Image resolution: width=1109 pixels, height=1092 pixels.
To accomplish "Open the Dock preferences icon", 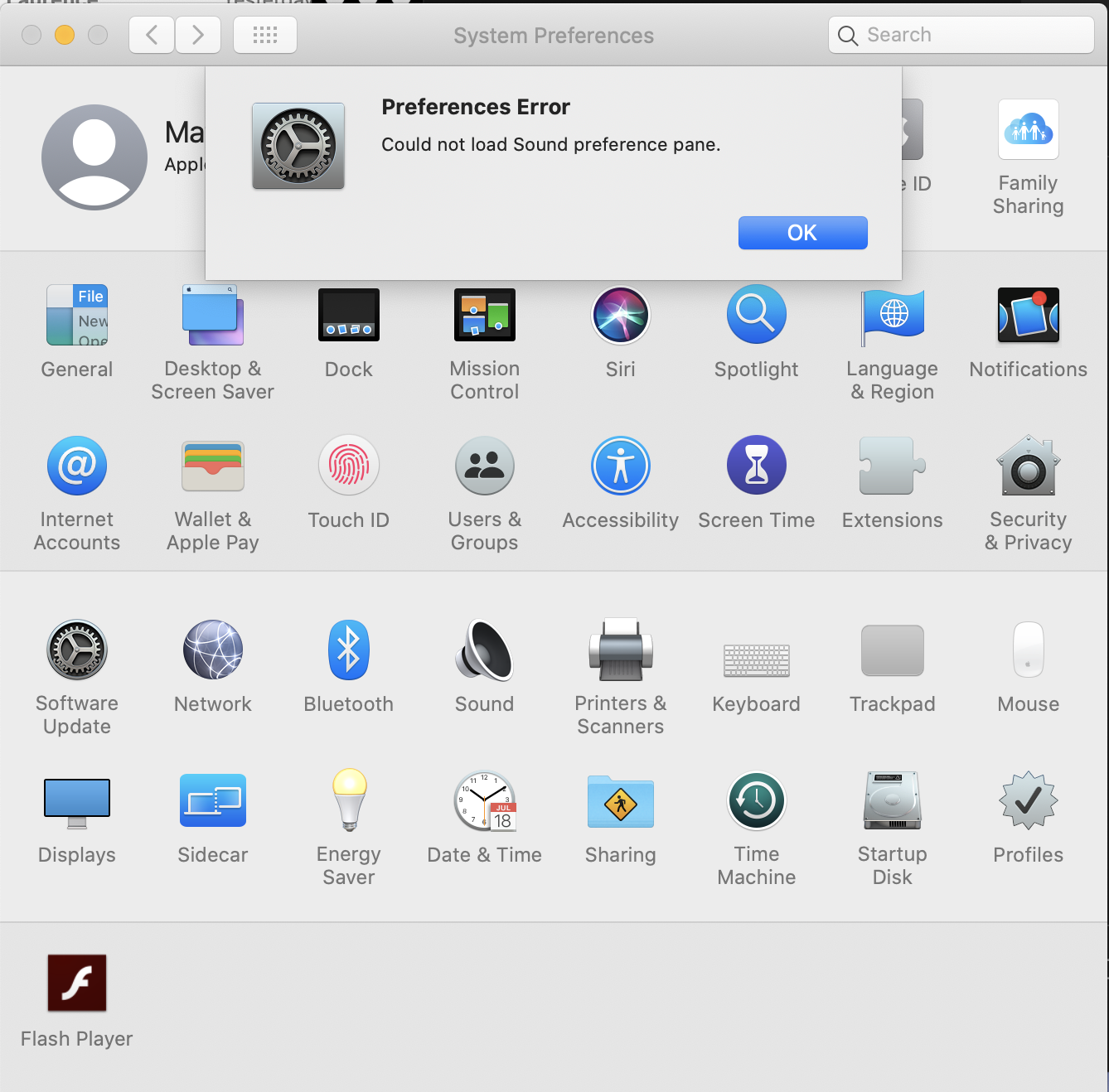I will 349,316.
